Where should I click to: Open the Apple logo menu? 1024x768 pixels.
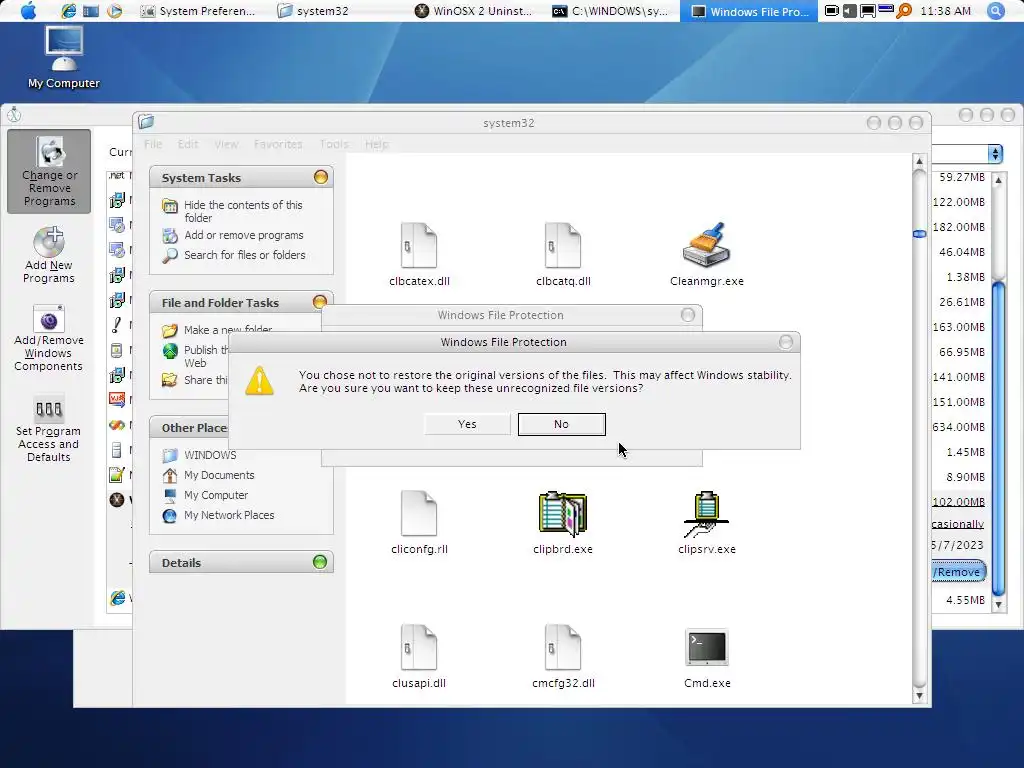pos(29,10)
